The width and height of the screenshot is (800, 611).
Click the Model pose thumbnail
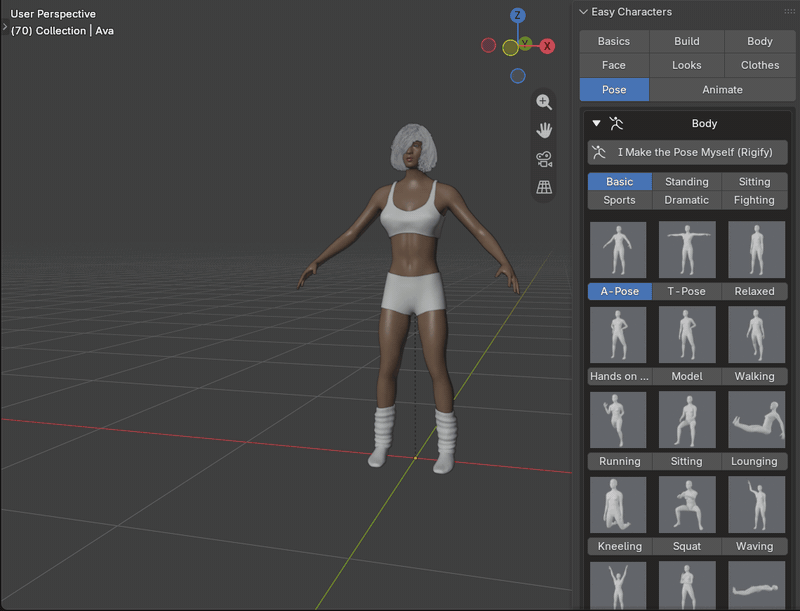point(687,335)
